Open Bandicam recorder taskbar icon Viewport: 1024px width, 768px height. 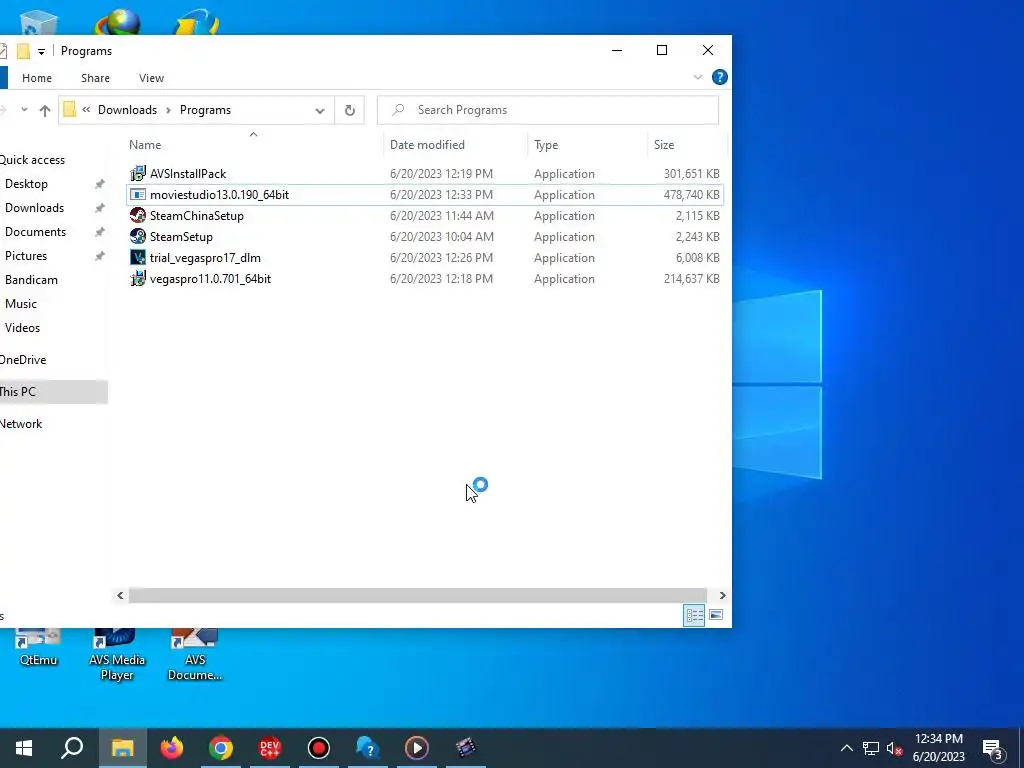click(x=319, y=748)
